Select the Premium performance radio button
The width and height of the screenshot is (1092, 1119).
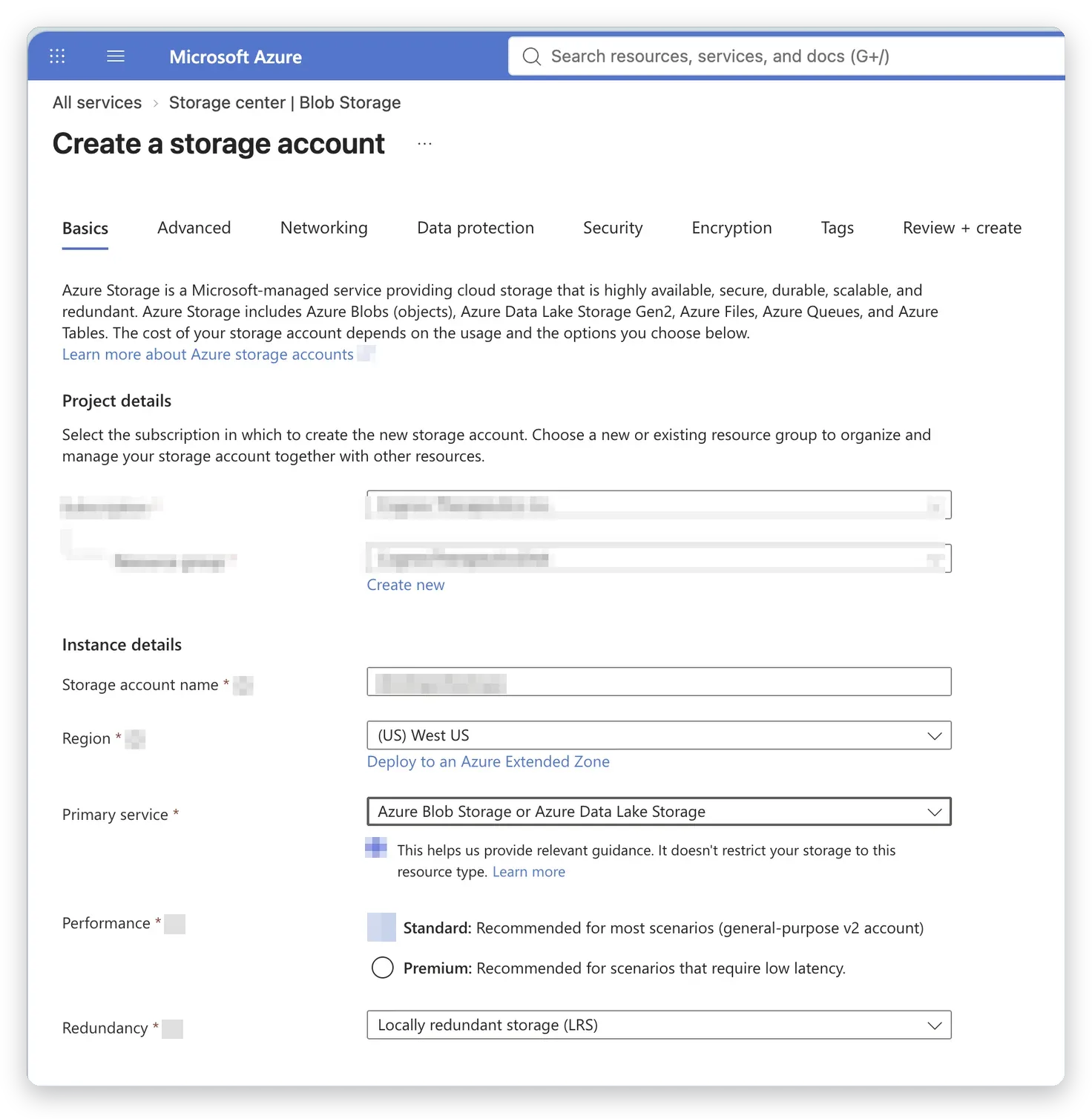tap(383, 968)
